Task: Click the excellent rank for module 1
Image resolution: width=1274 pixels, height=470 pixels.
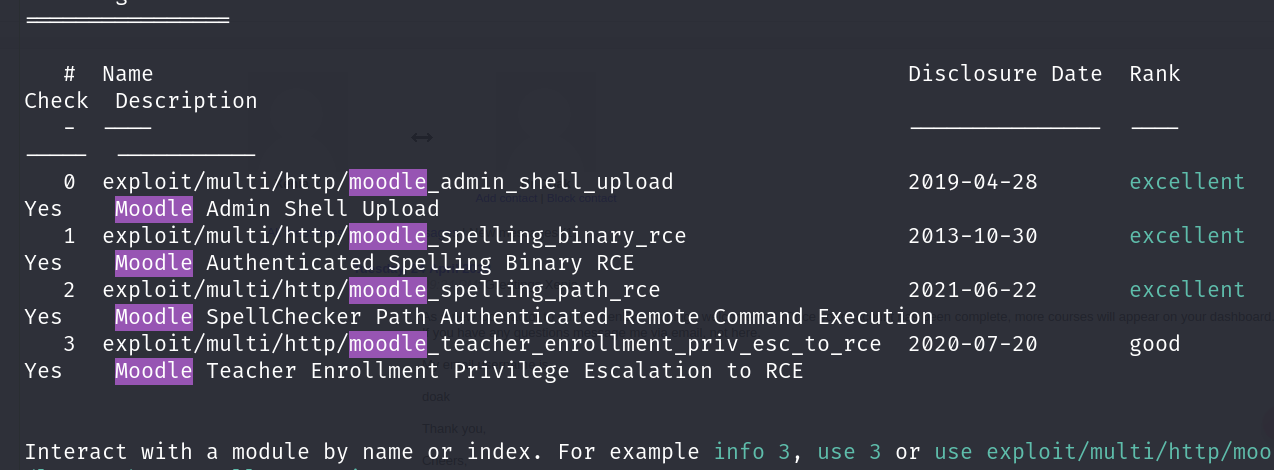Action: point(1187,236)
